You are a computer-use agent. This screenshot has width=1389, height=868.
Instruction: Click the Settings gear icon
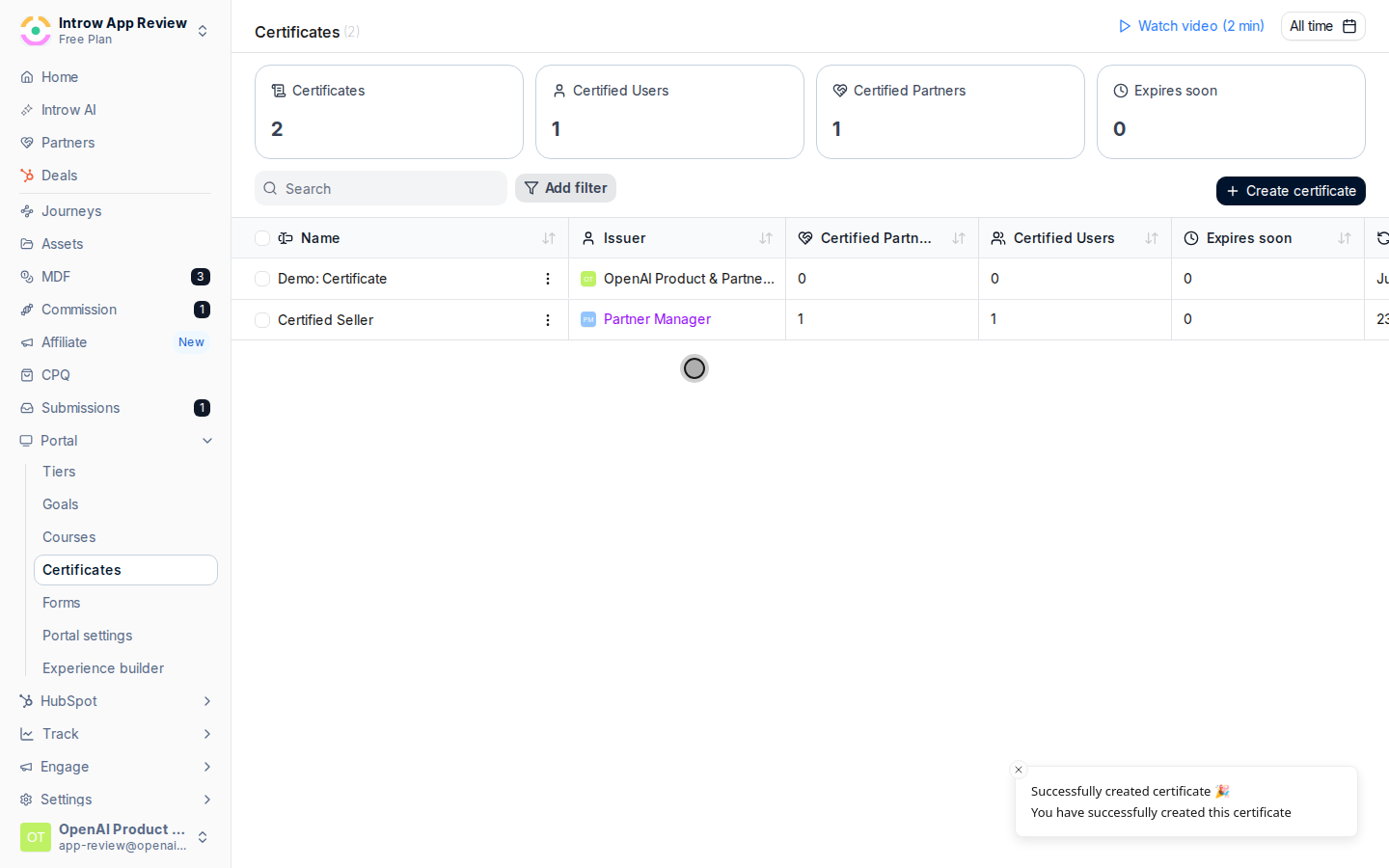pos(27,800)
